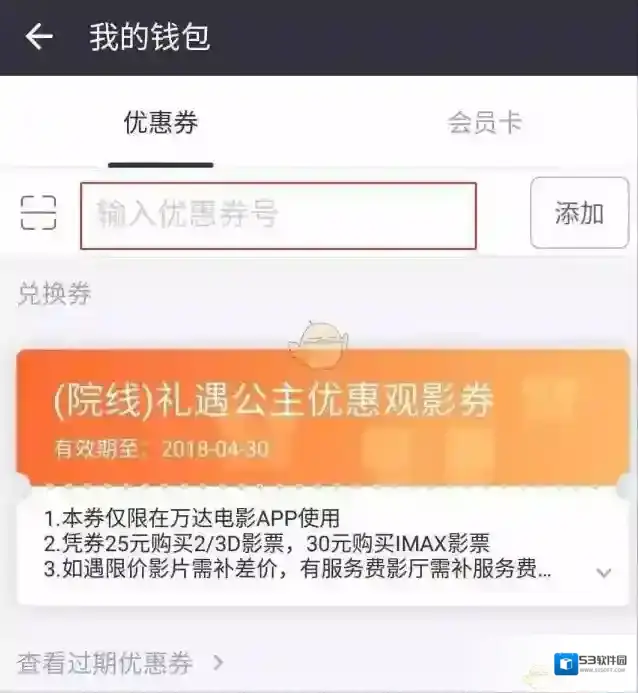Switch to the 会员卡 tab

click(485, 122)
